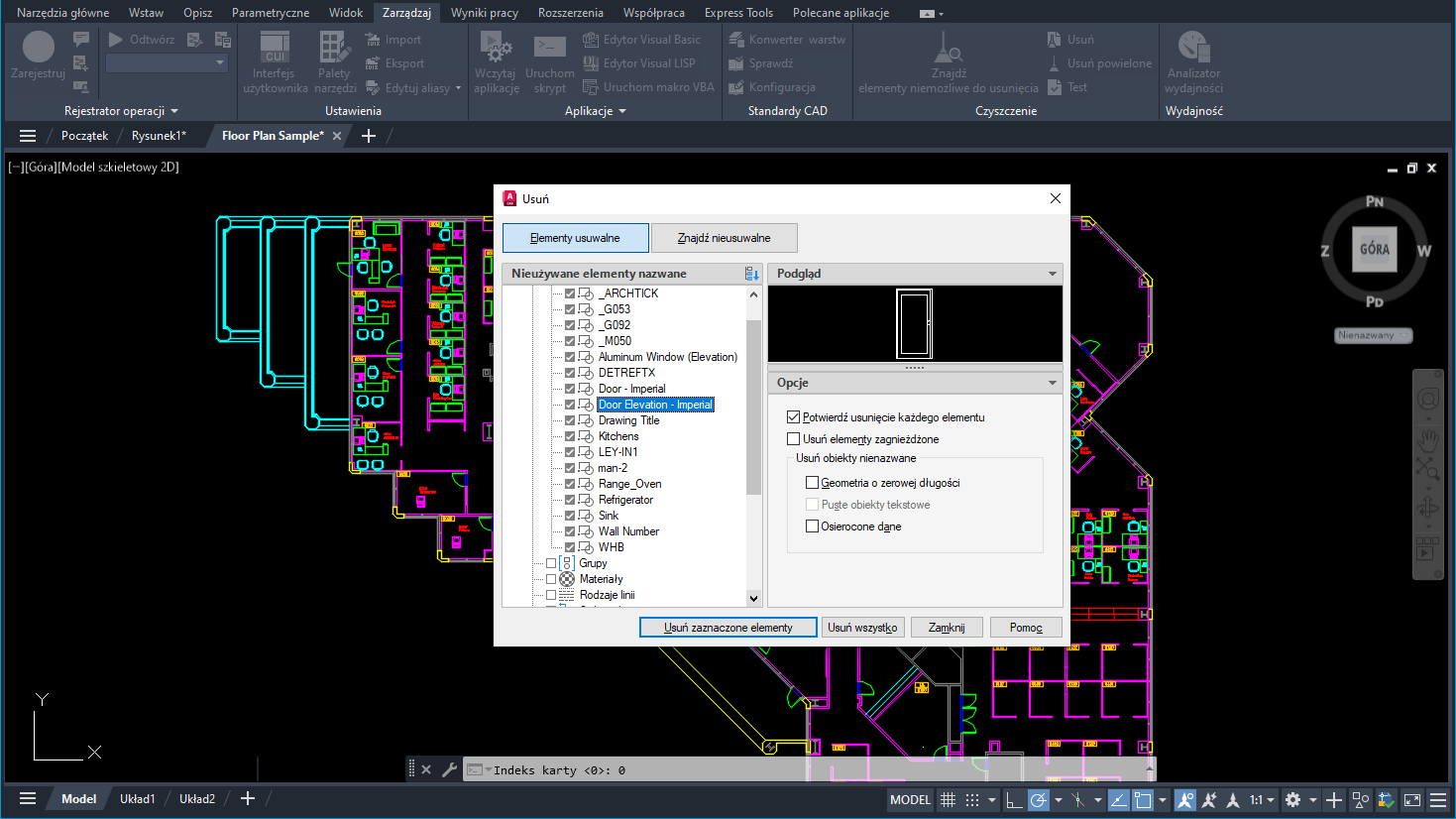1456x819 pixels.
Task: Open customization menu icon at status bar end
Action: coord(1438,800)
